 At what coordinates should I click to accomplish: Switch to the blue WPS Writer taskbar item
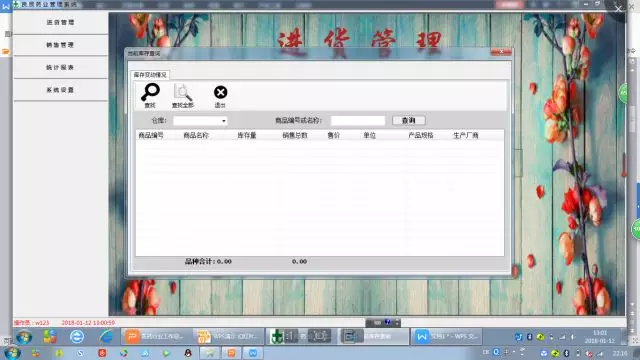446,337
